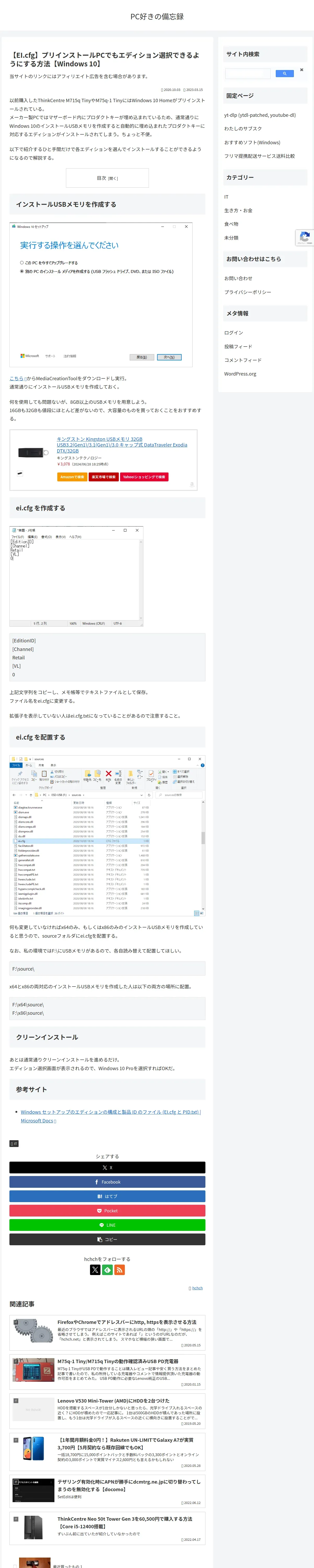This screenshot has height=1568, width=314.
Task: Click the Yahooショッピングで検索 button
Action: click(144, 477)
